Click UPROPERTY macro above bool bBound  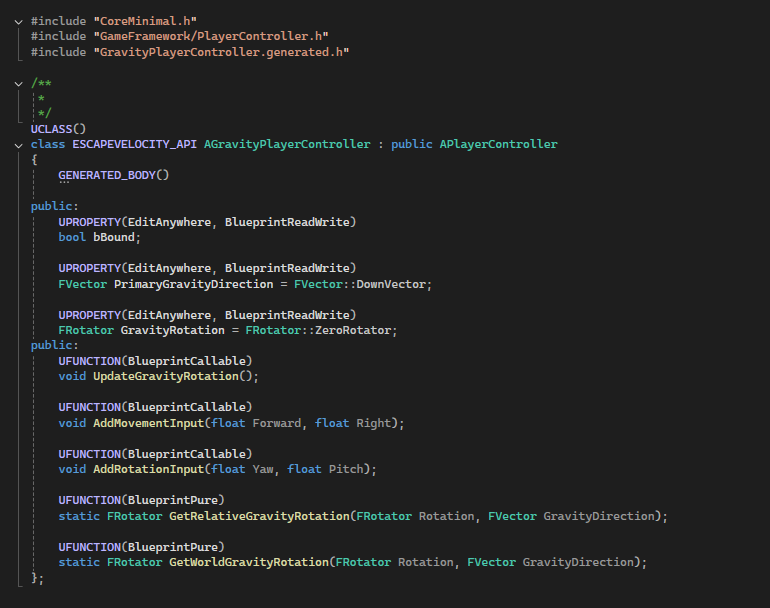pyautogui.click(x=89, y=222)
